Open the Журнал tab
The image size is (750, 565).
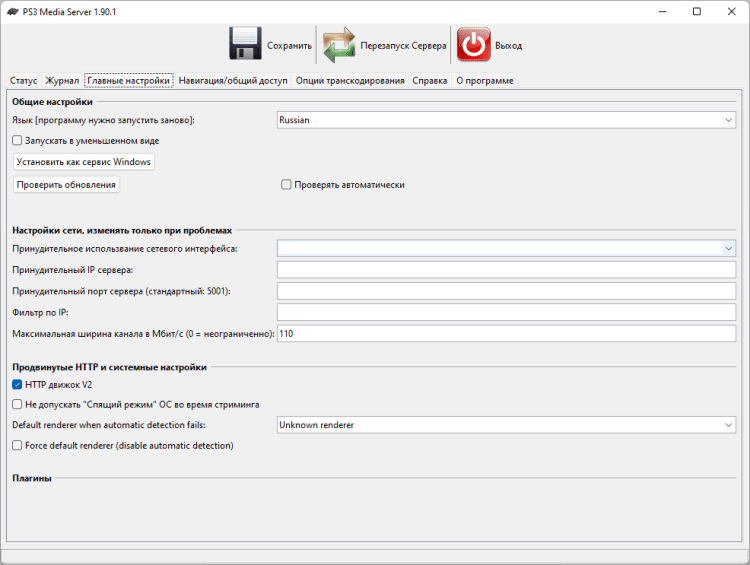pos(62,80)
